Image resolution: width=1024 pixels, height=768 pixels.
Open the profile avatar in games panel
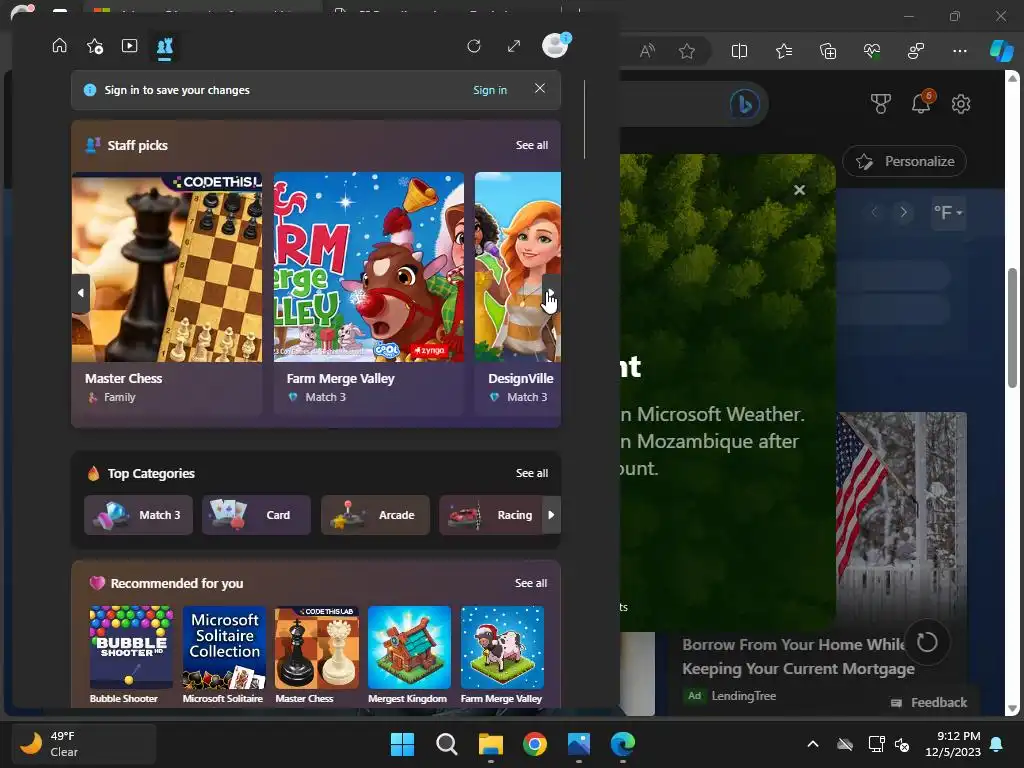(x=555, y=46)
